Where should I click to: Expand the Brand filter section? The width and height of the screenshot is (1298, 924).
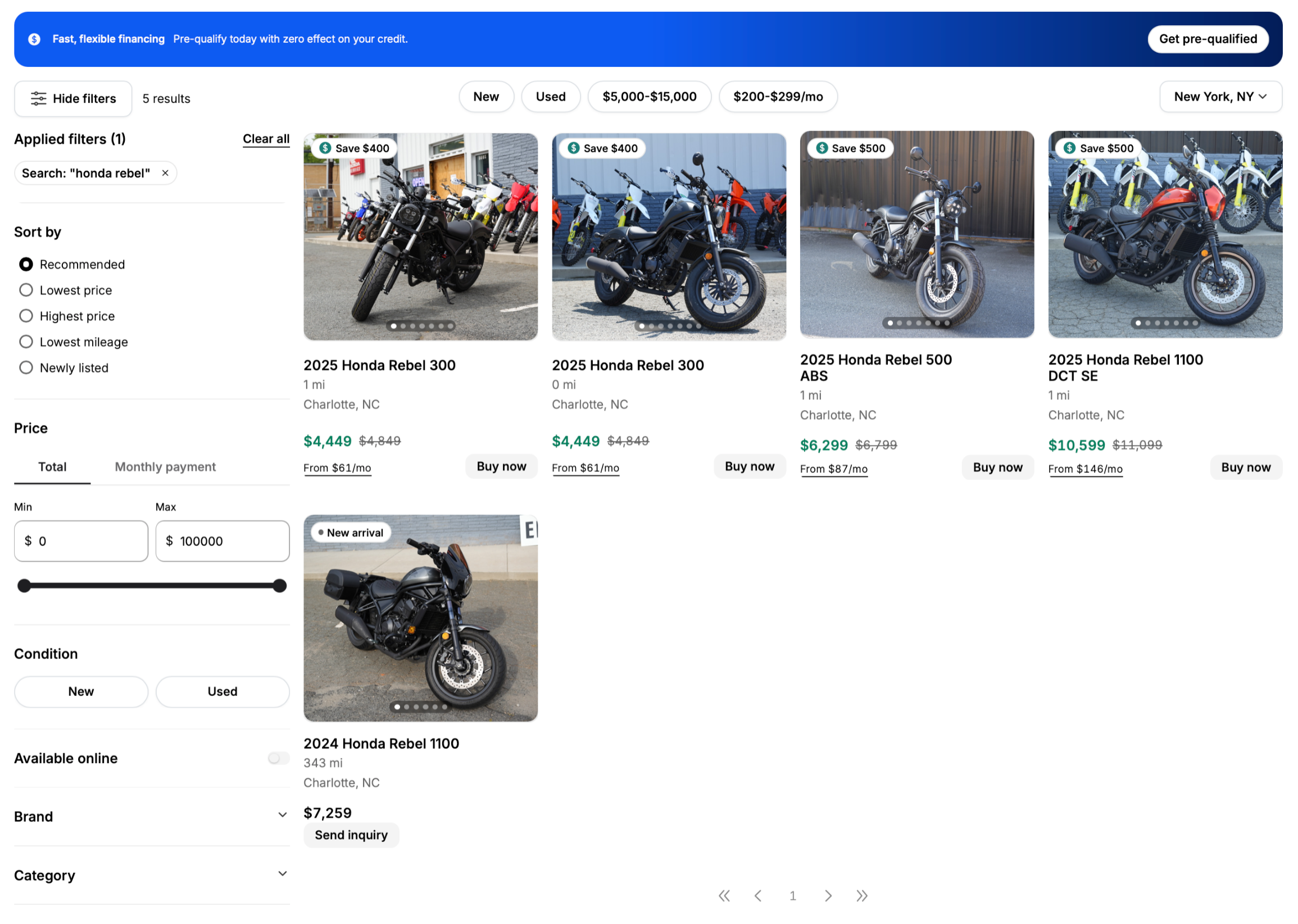152,817
